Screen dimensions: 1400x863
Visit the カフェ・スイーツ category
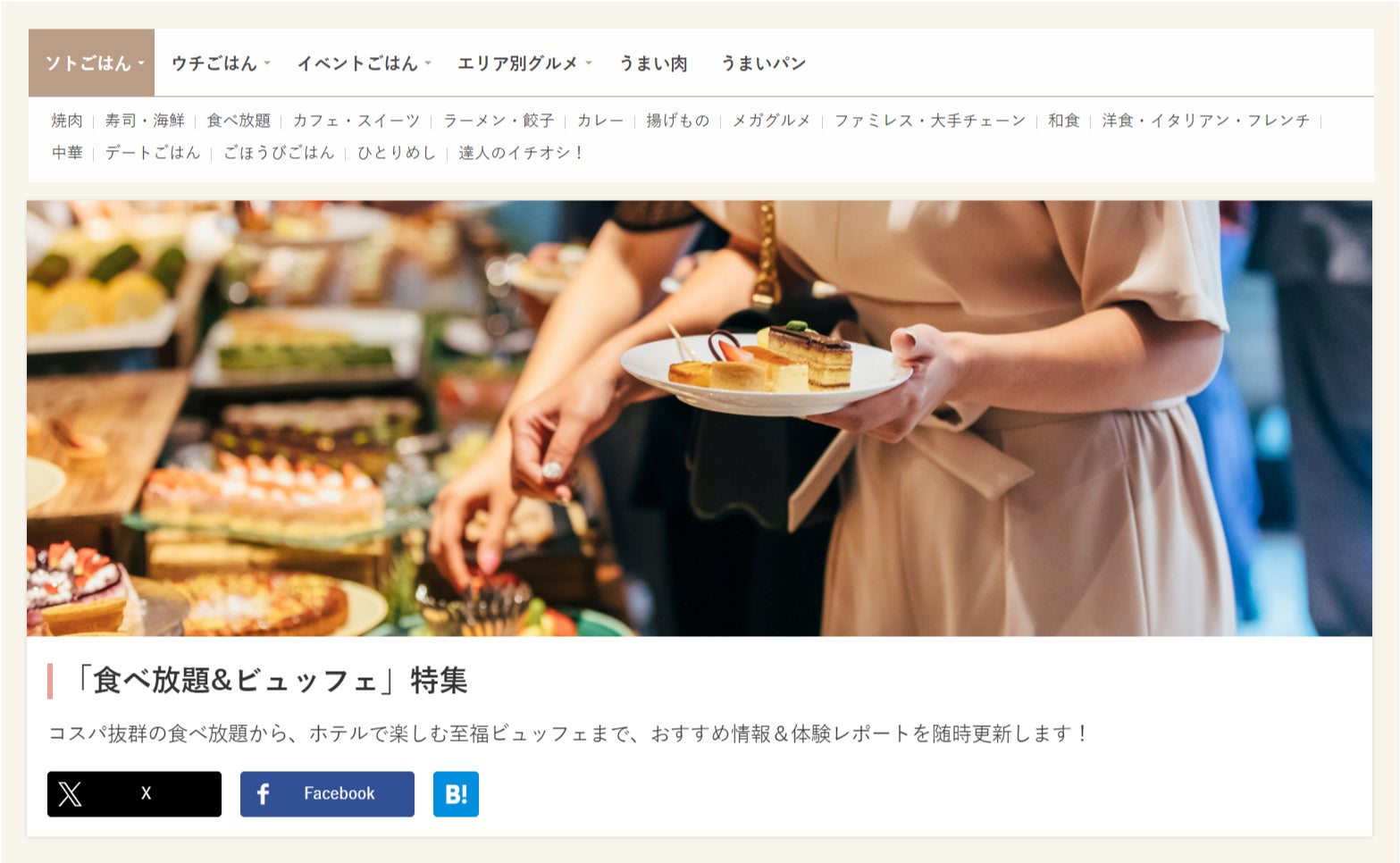356,121
